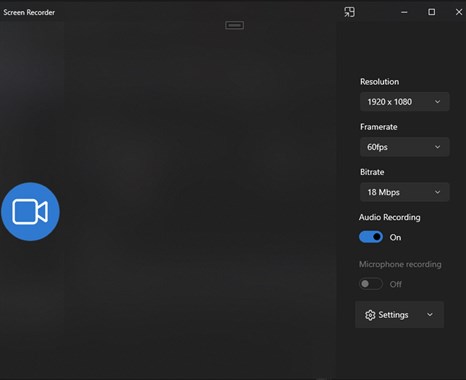Start recording with the blue camera button

point(30,212)
